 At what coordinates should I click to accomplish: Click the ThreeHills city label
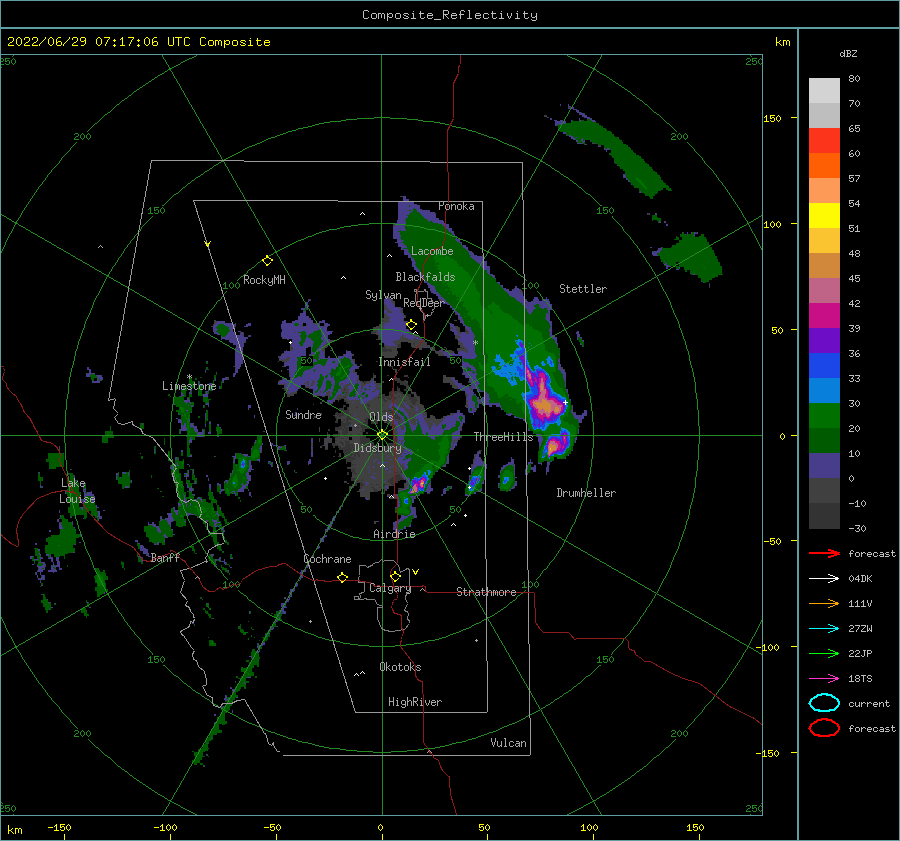[504, 437]
